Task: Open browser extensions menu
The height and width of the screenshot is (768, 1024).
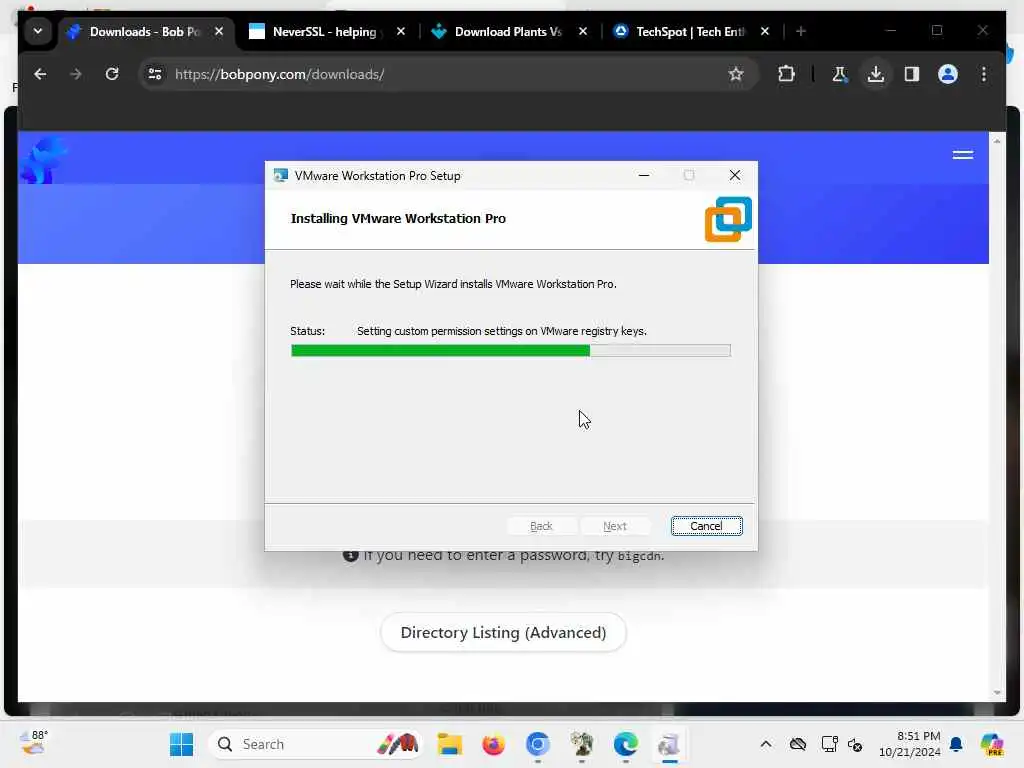Action: pyautogui.click(x=786, y=74)
